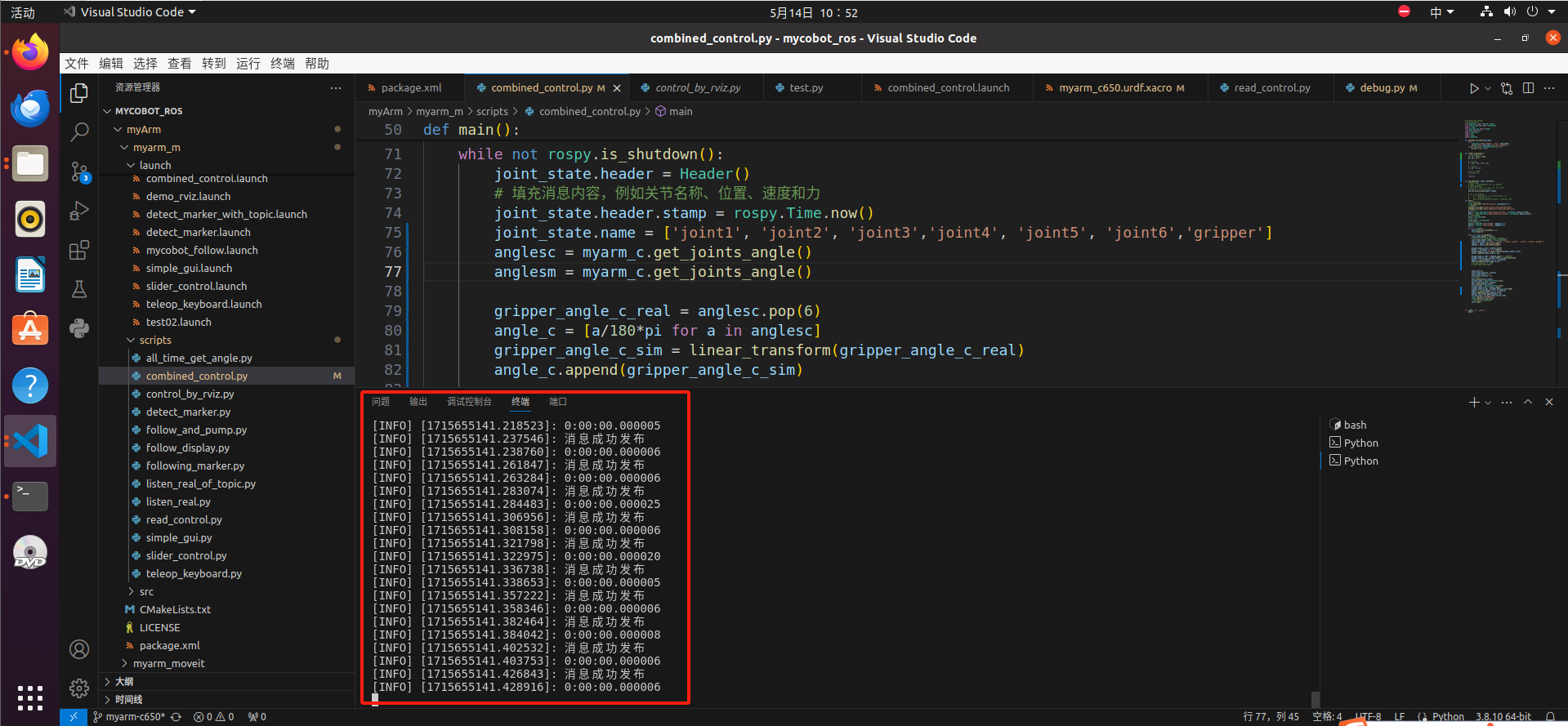
Task: Open slider_control.launch in the explorer
Action: coord(196,286)
